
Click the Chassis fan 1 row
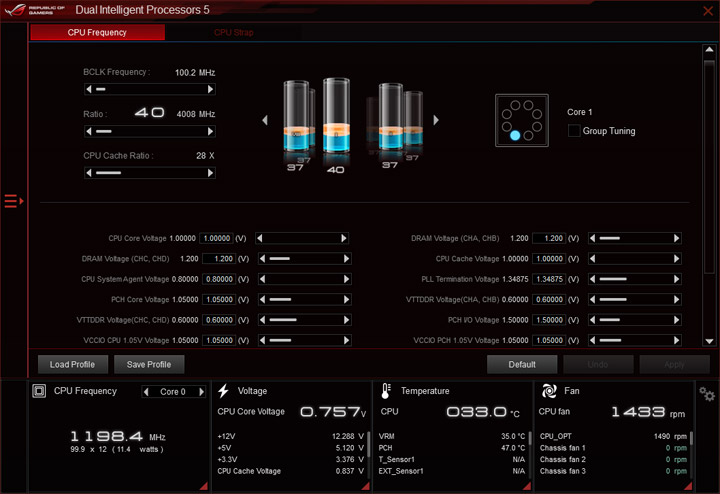[613, 448]
